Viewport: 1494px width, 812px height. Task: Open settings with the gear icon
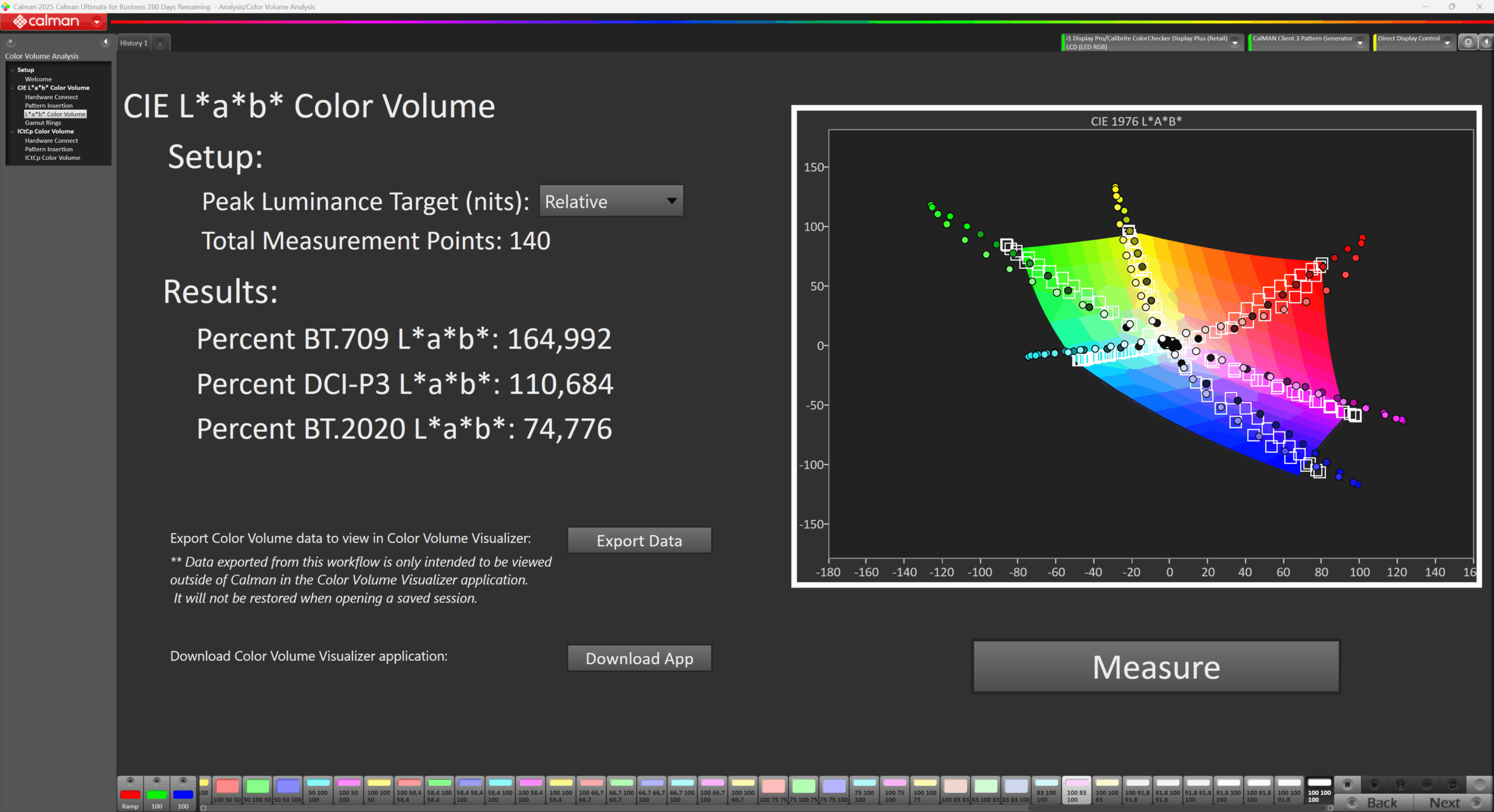pos(1468,42)
